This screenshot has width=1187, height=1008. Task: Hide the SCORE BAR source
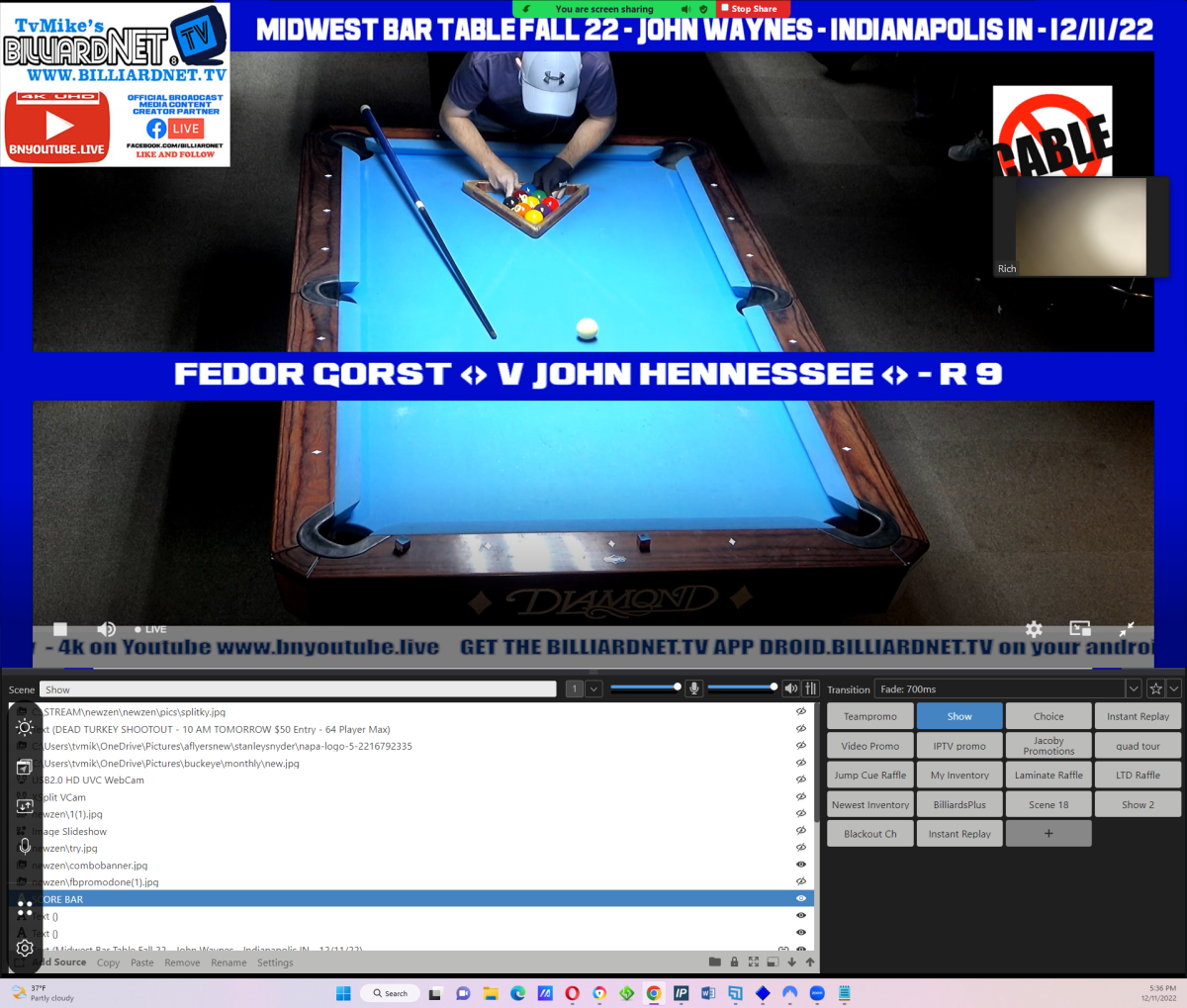pyautogui.click(x=801, y=898)
